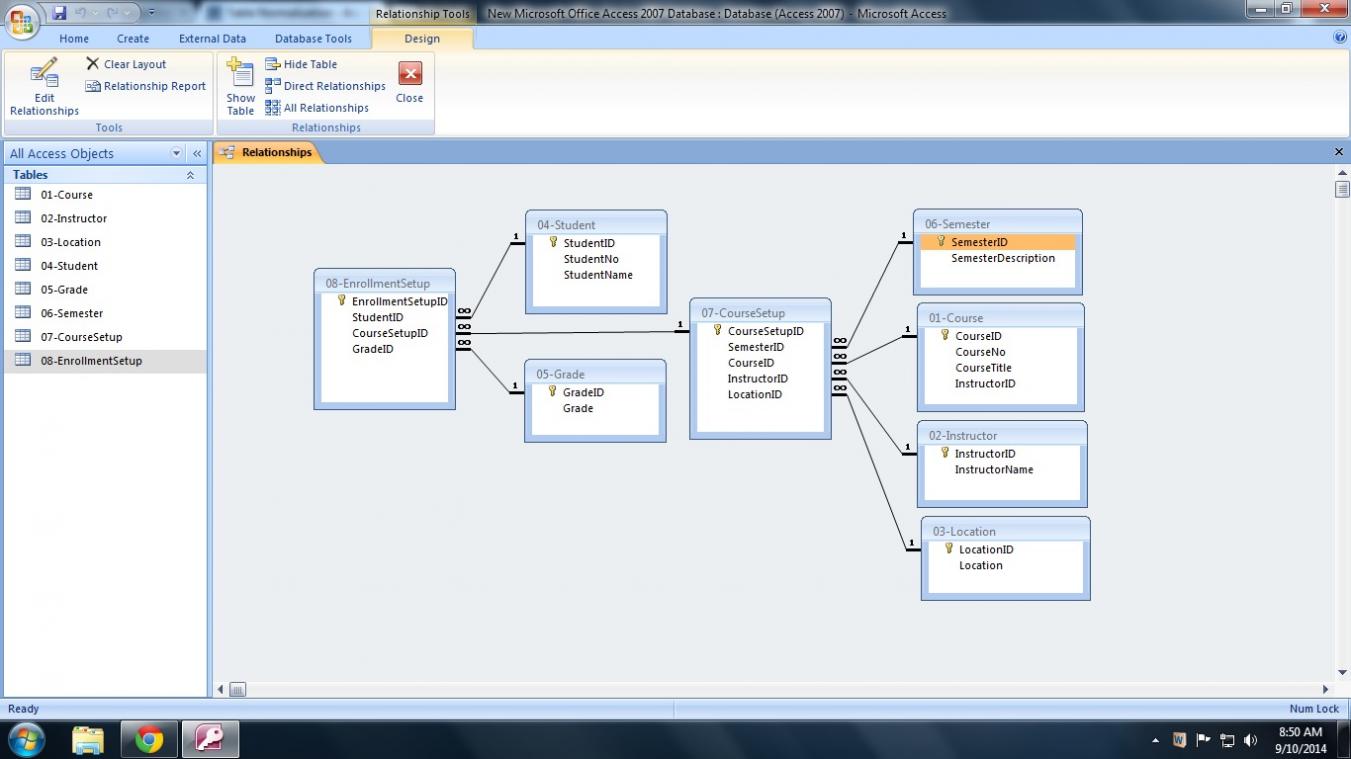Screen dimensions: 1351x759
Task: Select InstructorName field in 02-Instructor
Action: [x=994, y=470]
